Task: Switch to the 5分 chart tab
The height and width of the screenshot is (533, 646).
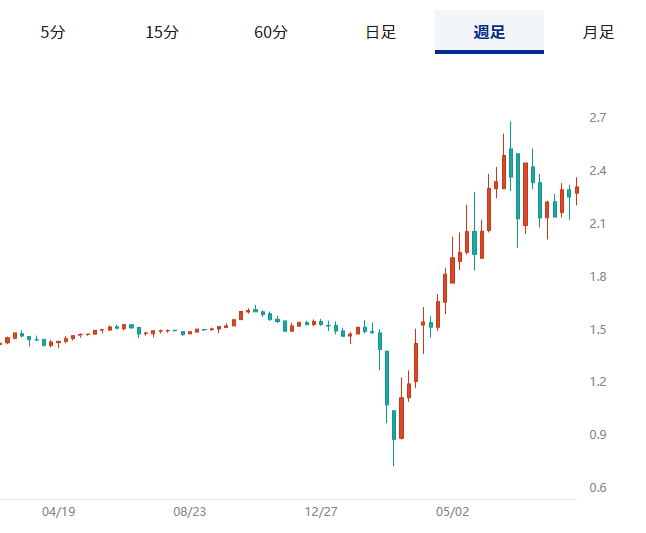Action: pos(53,32)
